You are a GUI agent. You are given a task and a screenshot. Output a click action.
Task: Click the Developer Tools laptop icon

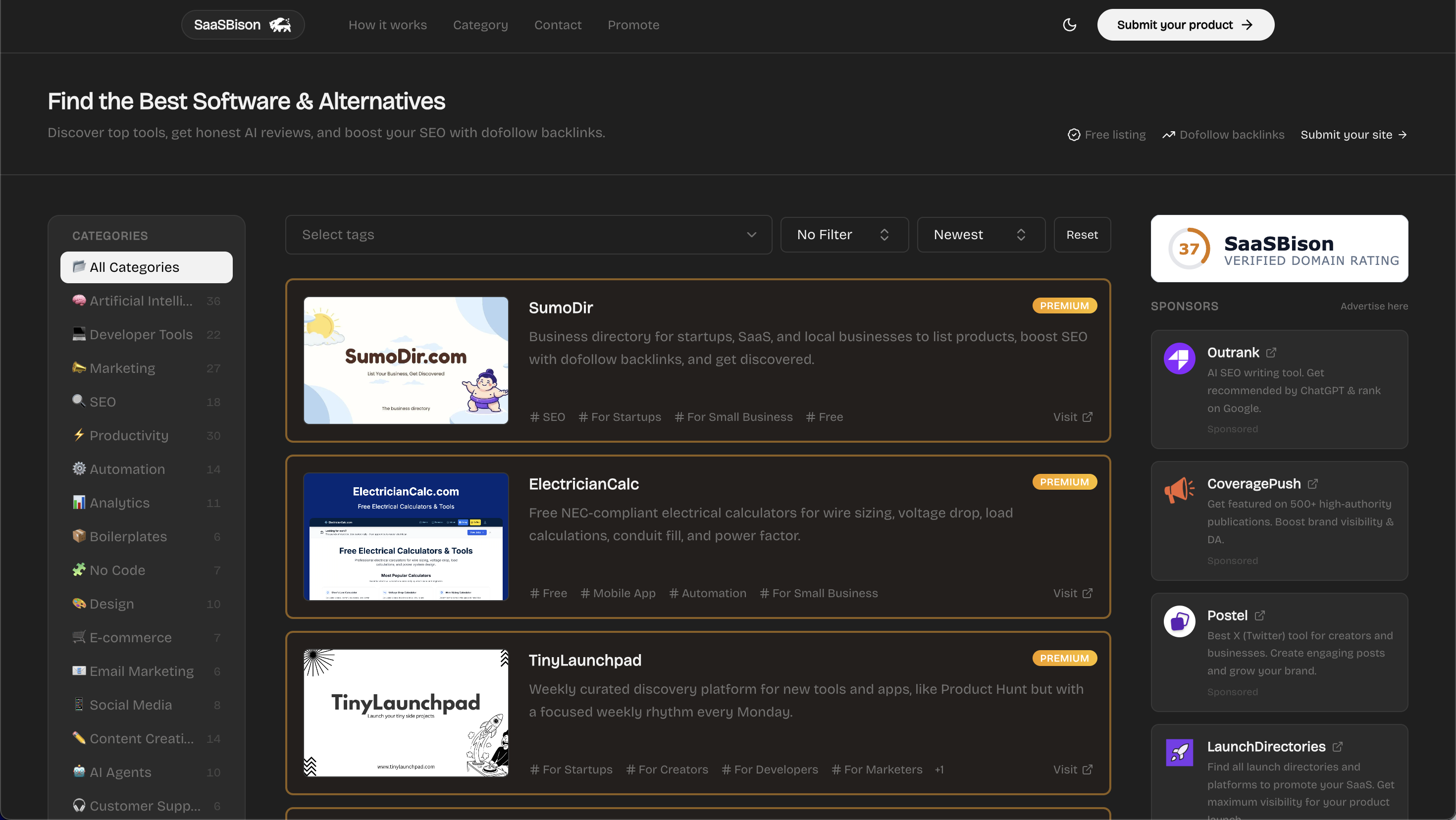[79, 334]
